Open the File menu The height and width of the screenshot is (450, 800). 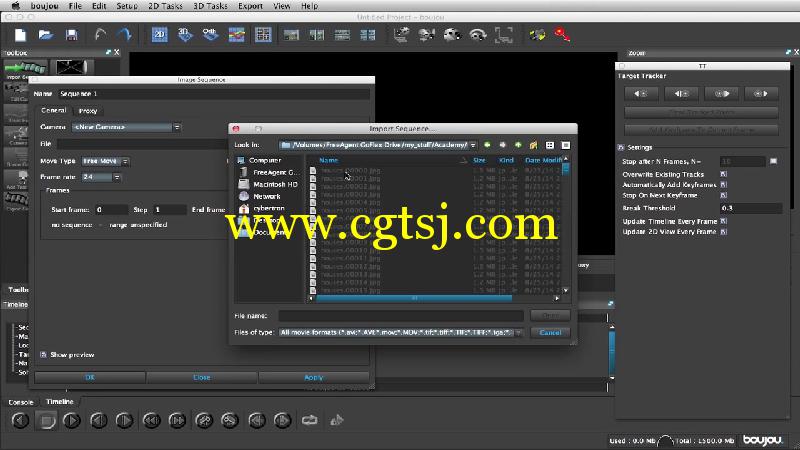[x=75, y=6]
